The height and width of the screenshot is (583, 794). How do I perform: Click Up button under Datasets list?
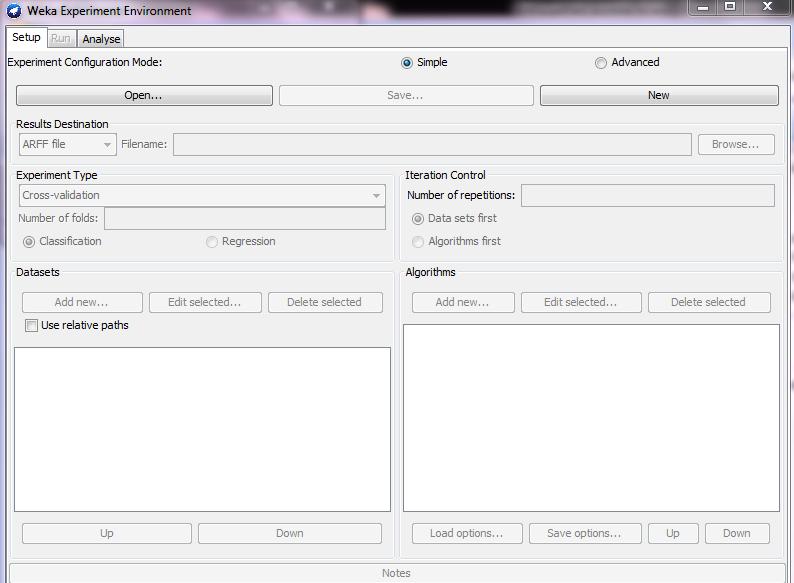[x=107, y=533]
